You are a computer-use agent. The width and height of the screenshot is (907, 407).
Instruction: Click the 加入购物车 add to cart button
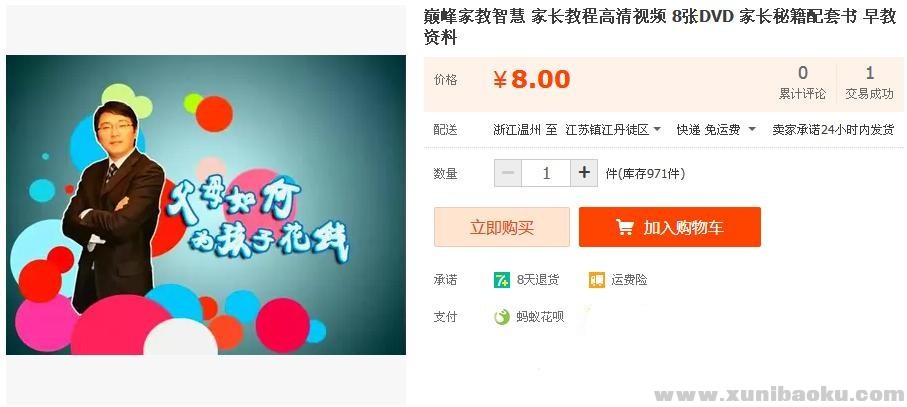point(670,227)
